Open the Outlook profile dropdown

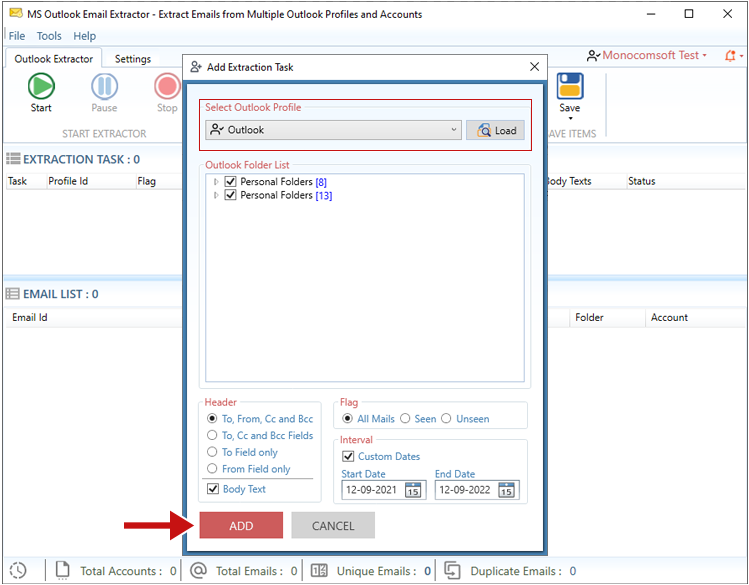tap(333, 130)
